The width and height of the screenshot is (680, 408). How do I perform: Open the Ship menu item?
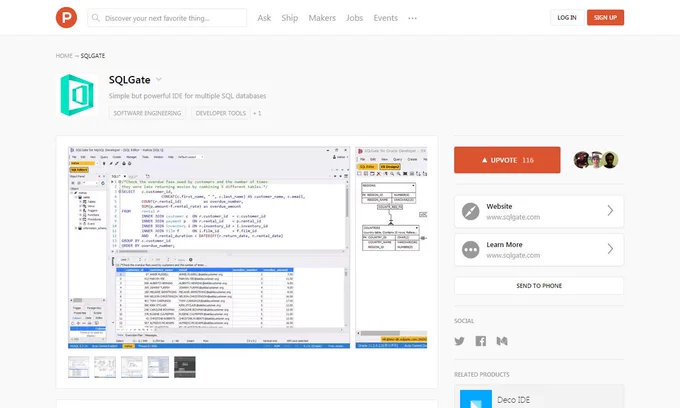pyautogui.click(x=290, y=18)
